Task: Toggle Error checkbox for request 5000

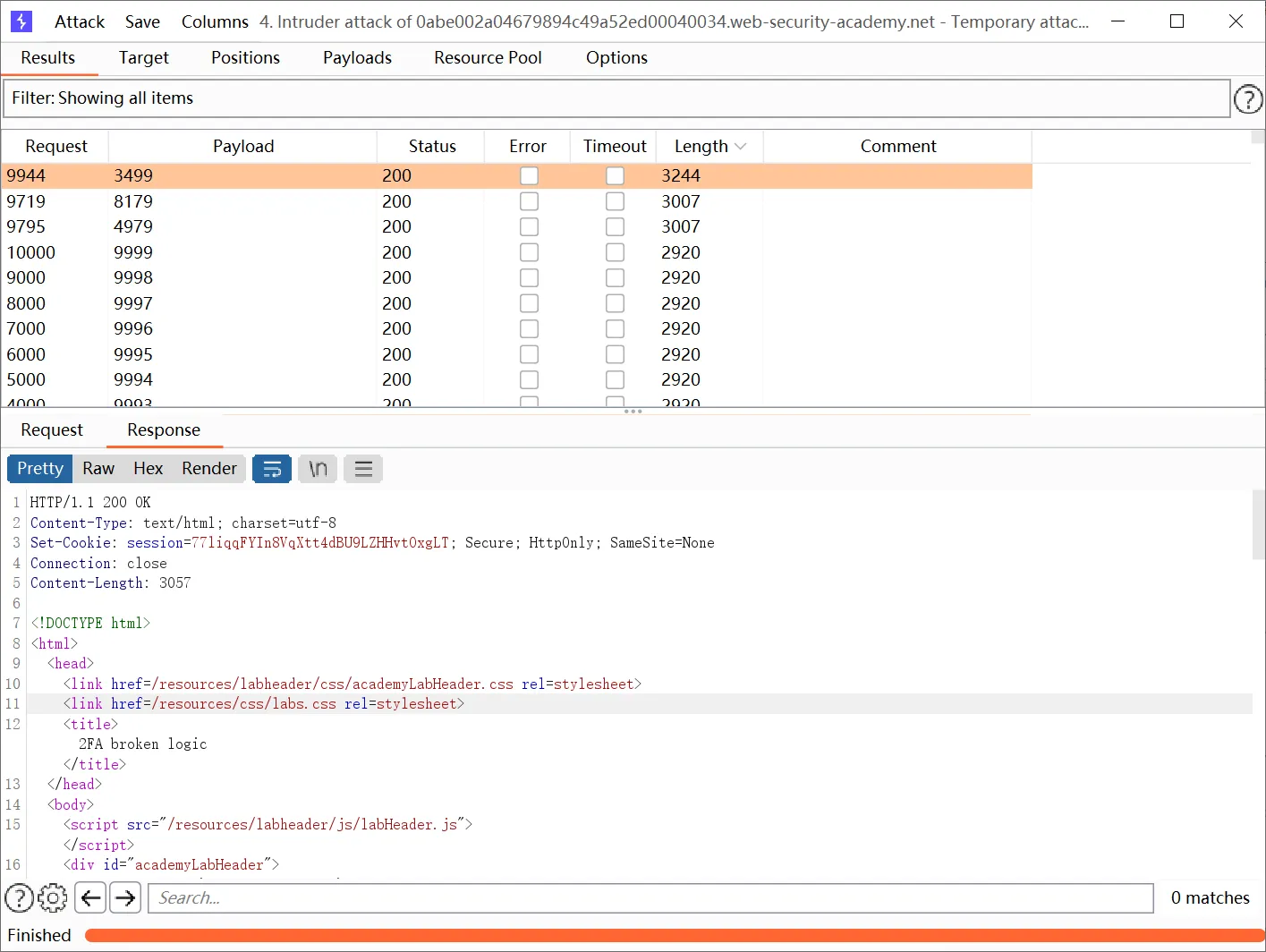Action: (529, 379)
